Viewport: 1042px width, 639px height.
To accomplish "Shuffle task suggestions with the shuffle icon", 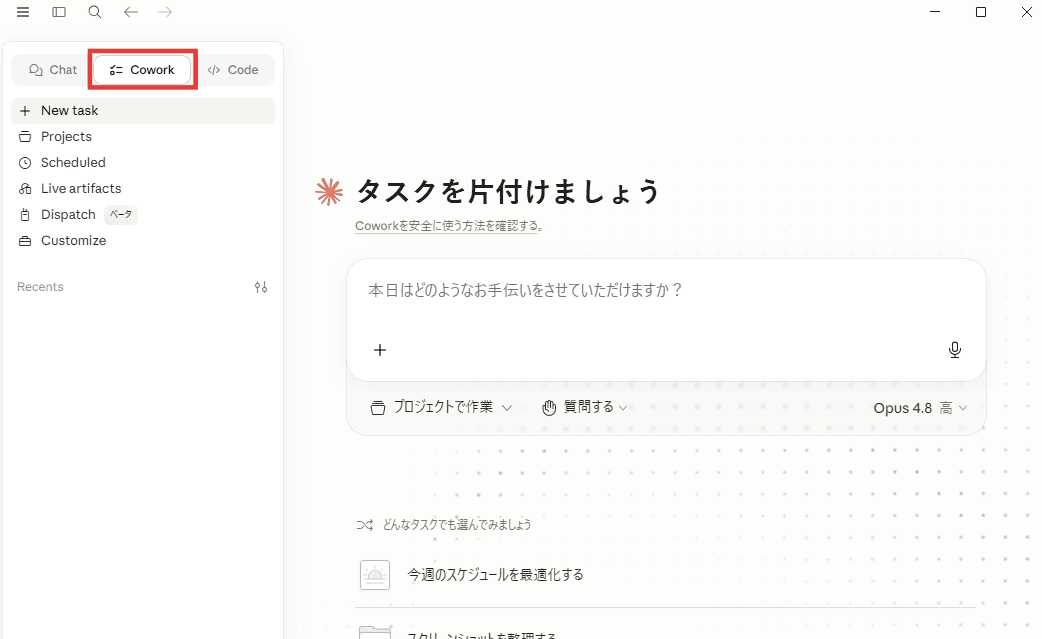I will click(365, 525).
